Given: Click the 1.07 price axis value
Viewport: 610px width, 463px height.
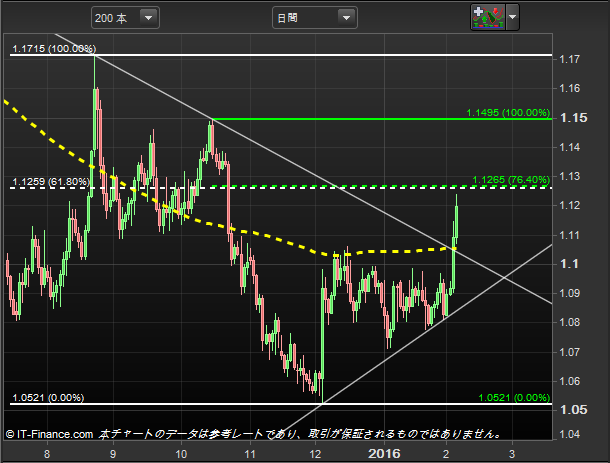Looking at the screenshot, I should pyautogui.click(x=569, y=352).
